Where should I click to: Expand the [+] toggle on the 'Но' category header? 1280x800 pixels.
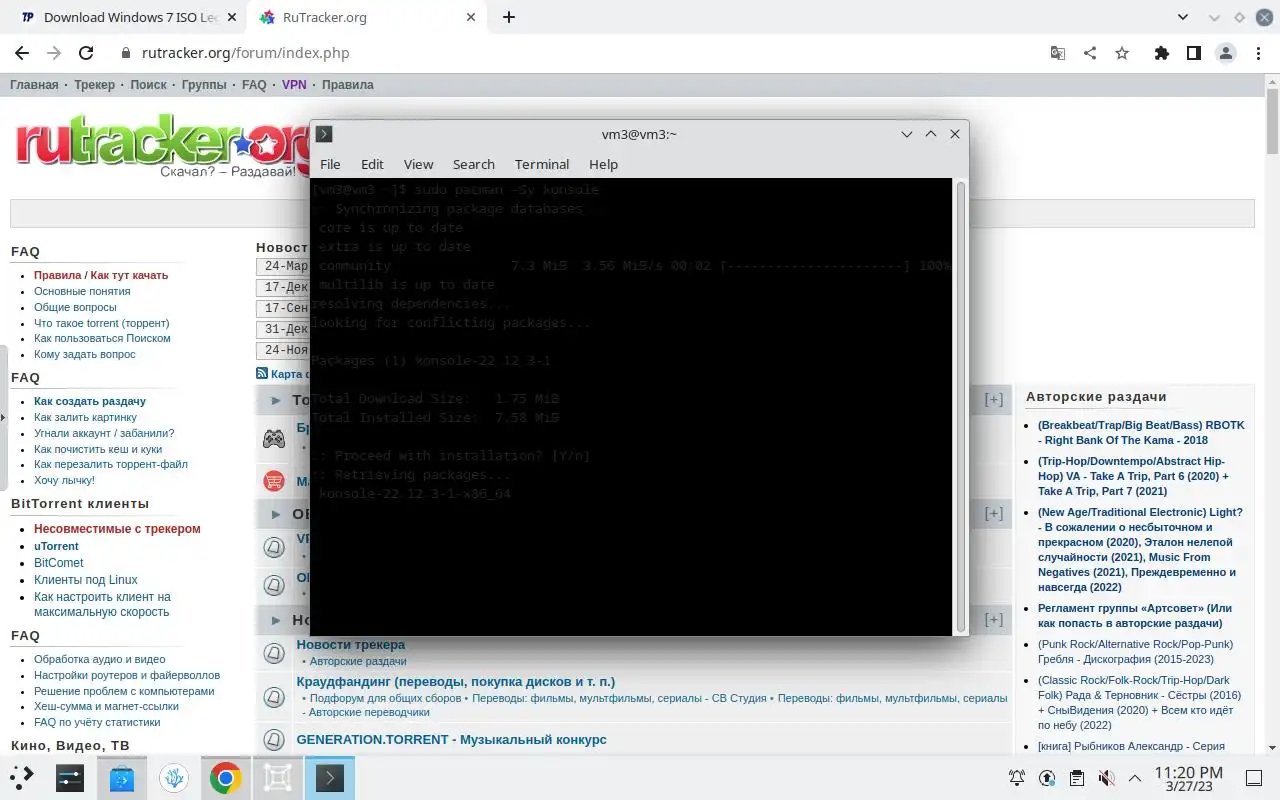pyautogui.click(x=993, y=620)
